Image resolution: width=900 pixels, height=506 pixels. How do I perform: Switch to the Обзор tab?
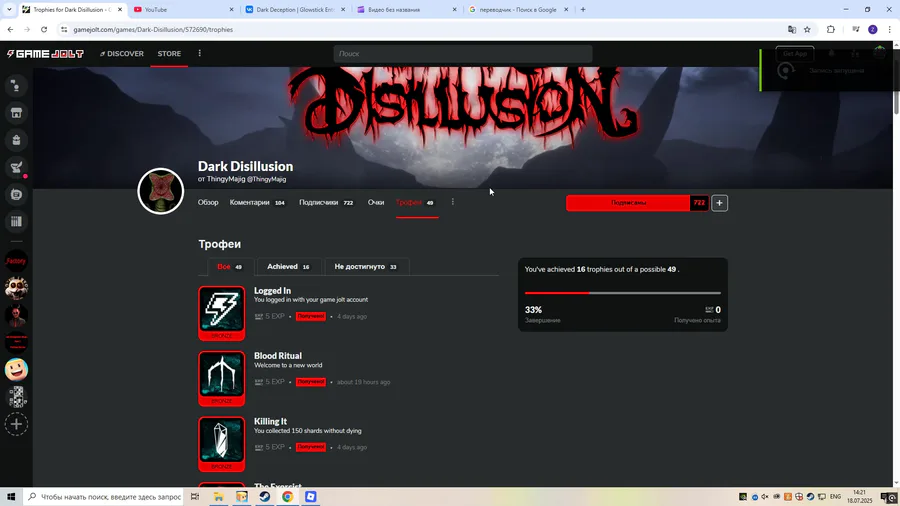tap(208, 203)
